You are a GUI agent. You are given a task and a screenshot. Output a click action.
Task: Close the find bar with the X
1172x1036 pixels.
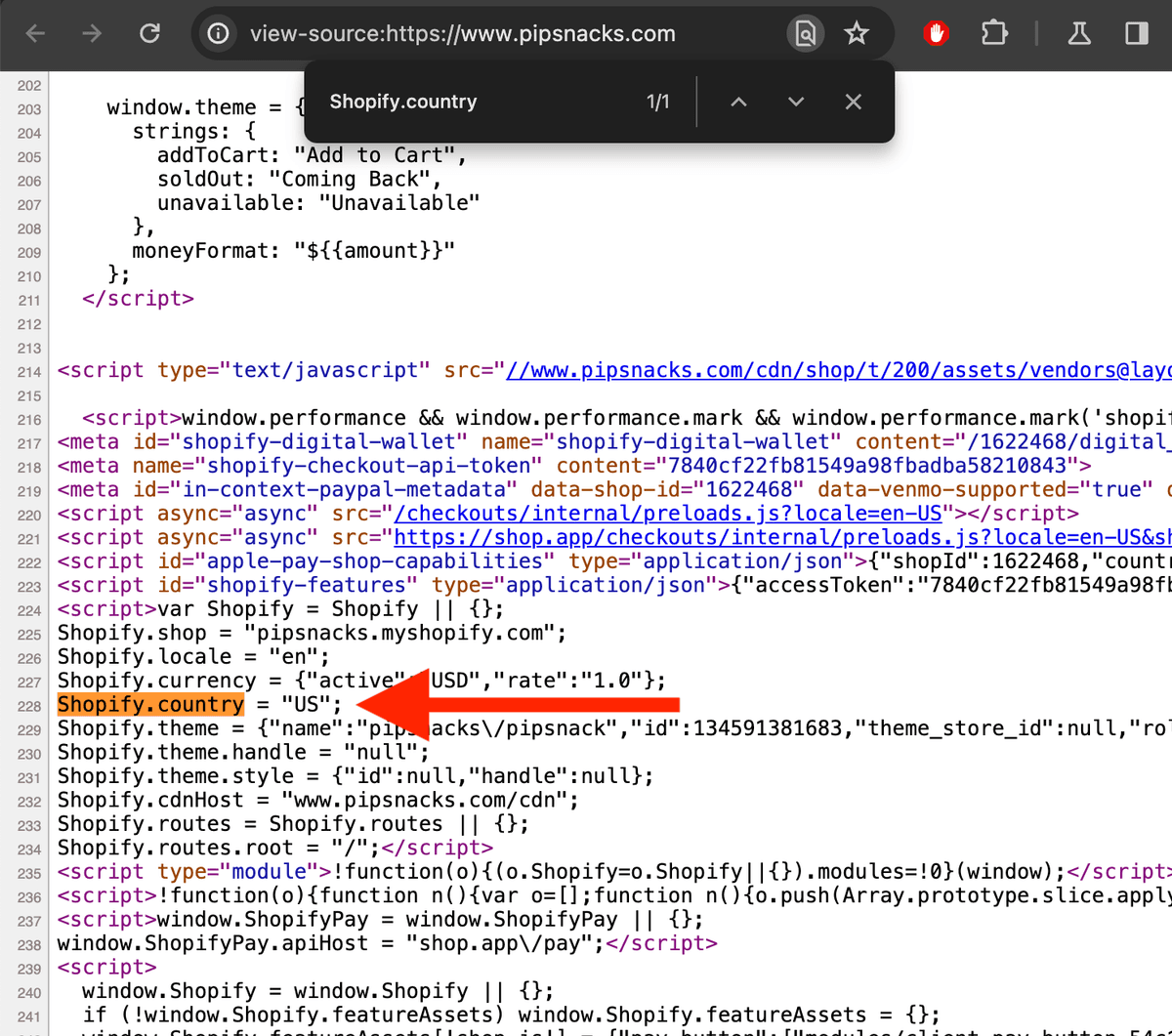tap(854, 103)
